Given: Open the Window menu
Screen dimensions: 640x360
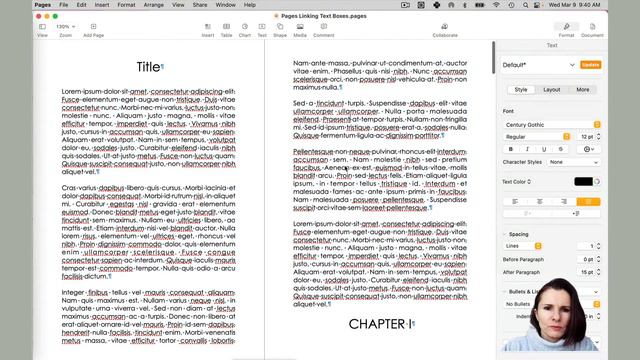Looking at the screenshot, I should [x=225, y=5].
